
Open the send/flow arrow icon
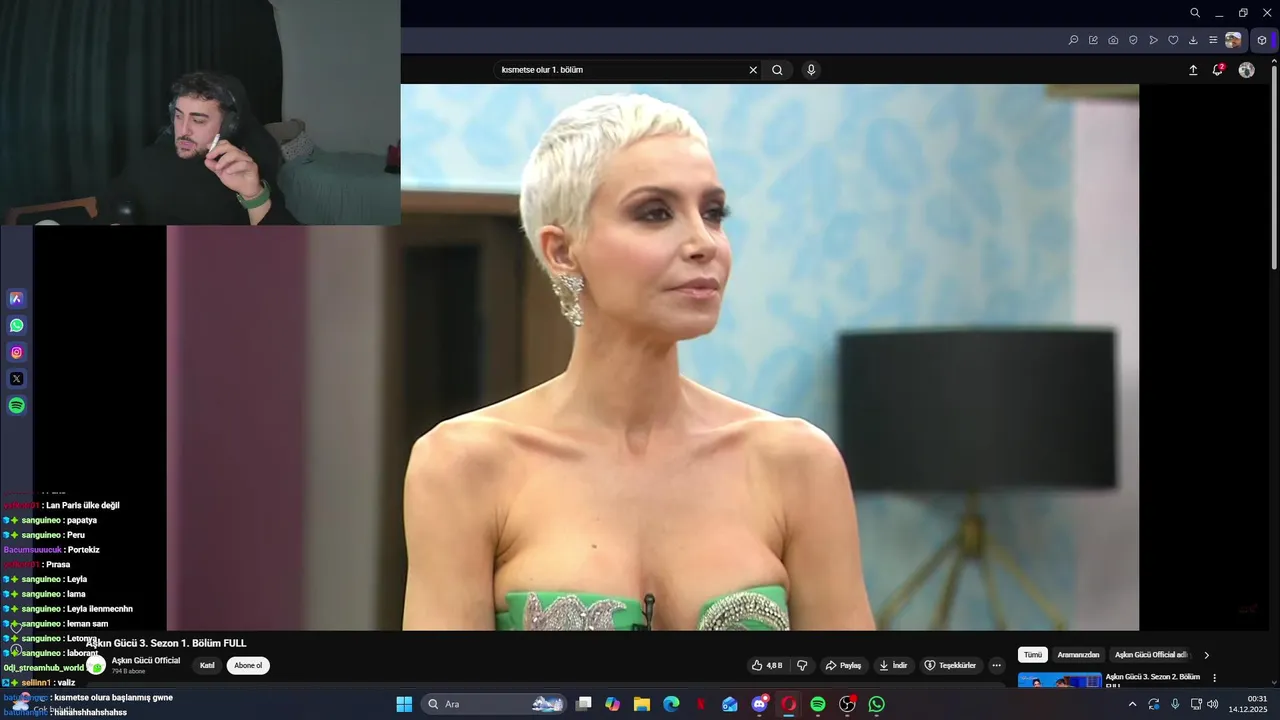tap(1153, 40)
